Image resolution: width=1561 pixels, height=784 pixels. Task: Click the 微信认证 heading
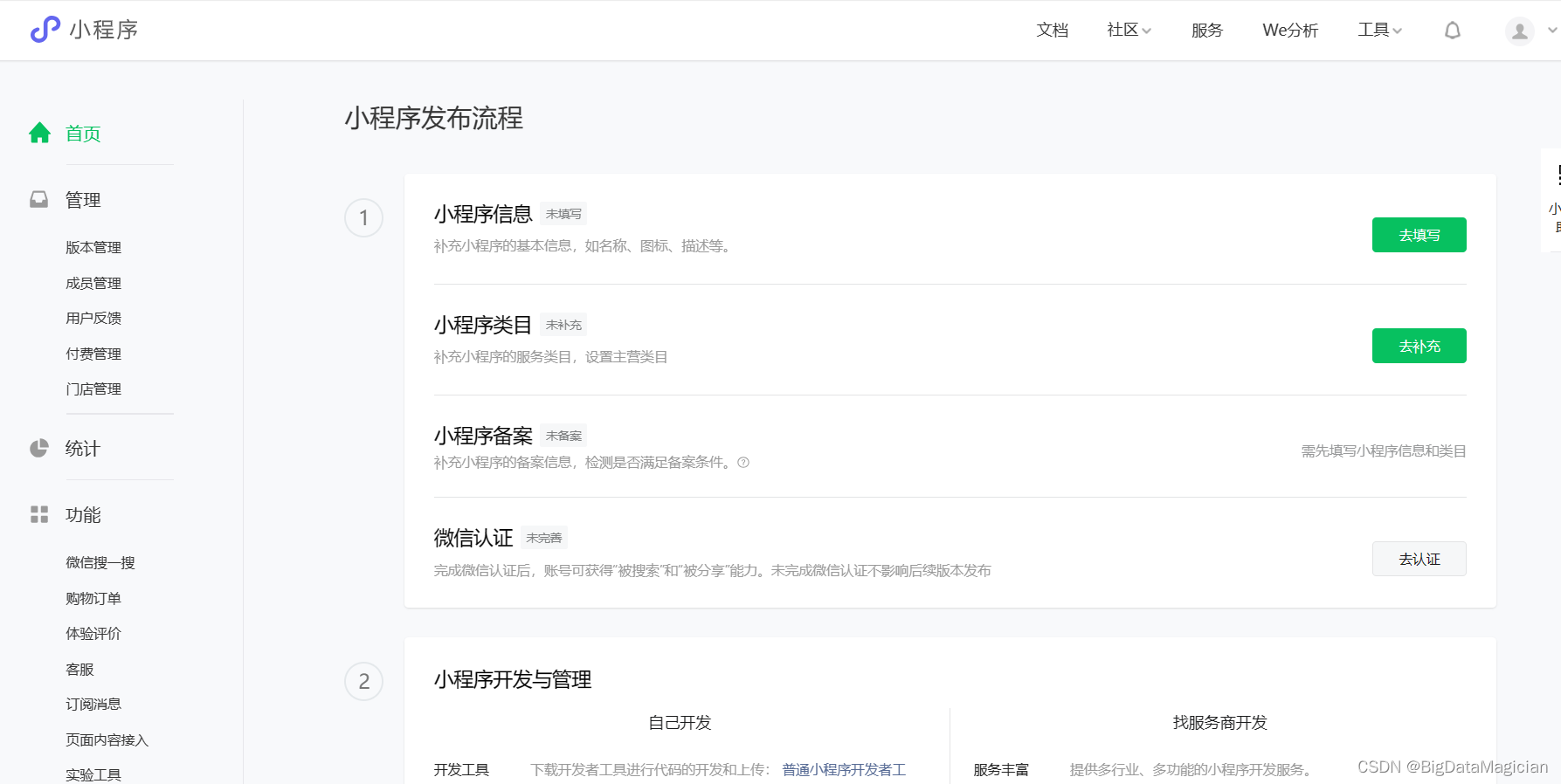(x=473, y=538)
